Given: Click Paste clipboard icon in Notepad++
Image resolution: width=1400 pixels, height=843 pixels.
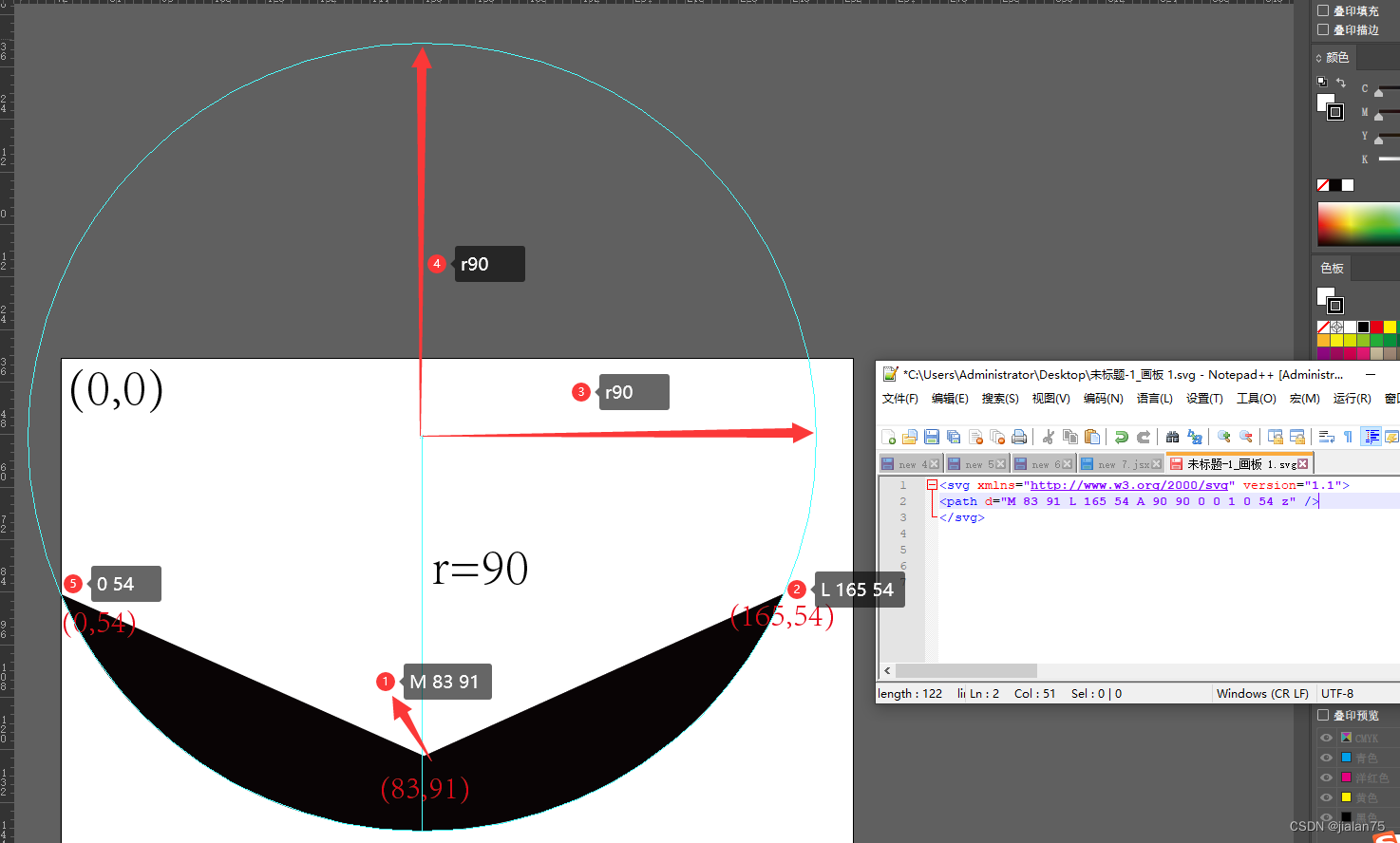Looking at the screenshot, I should coord(1092,437).
